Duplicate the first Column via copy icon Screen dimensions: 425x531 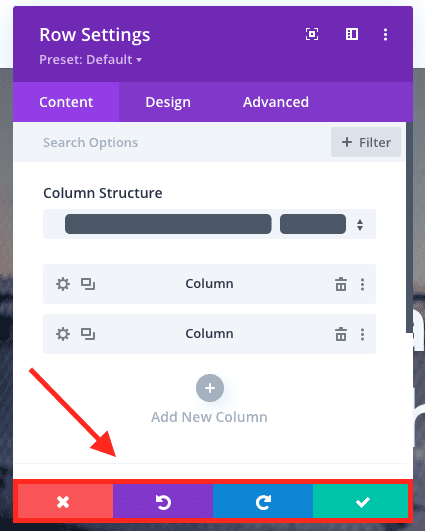(88, 284)
